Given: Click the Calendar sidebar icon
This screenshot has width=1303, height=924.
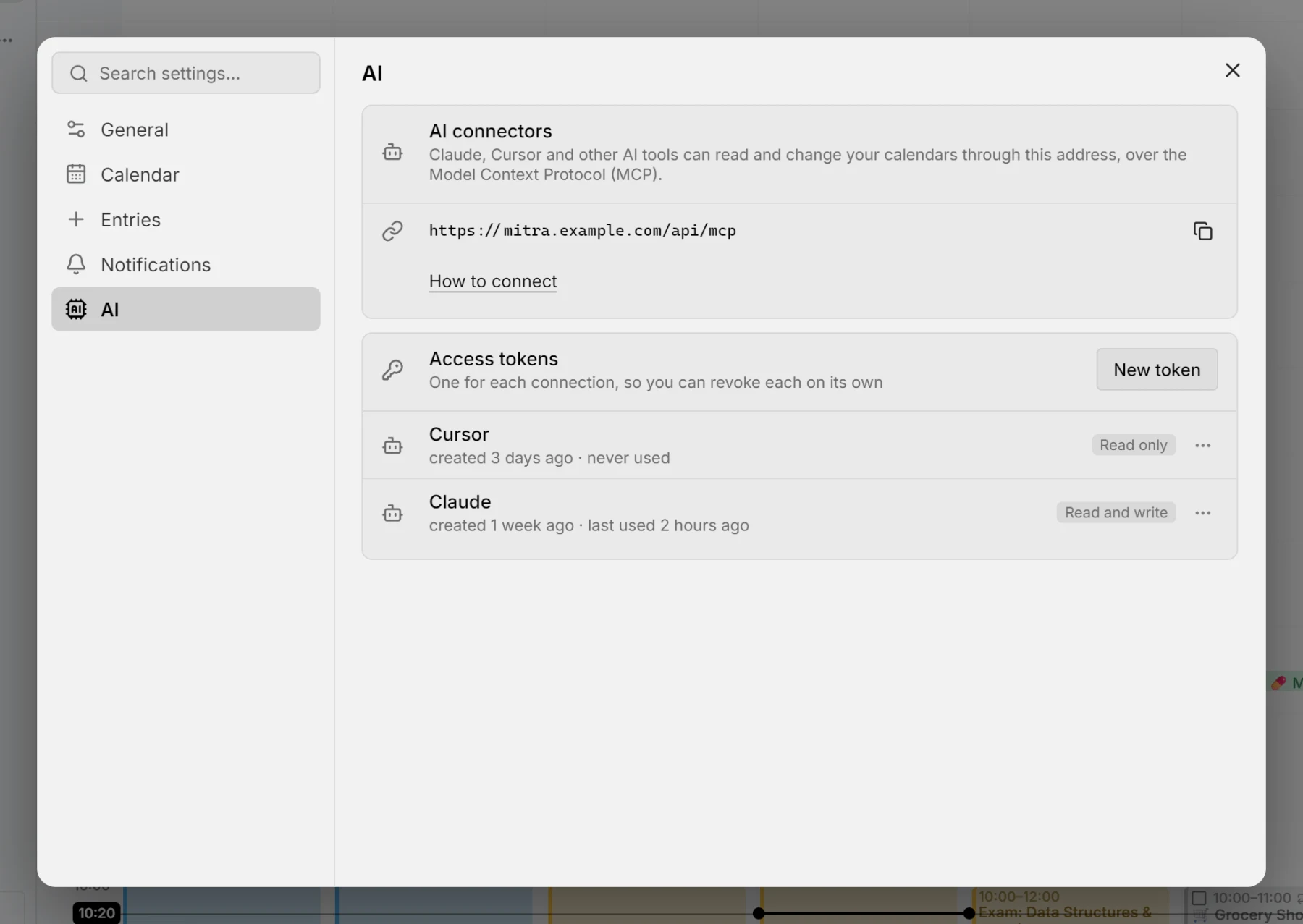Looking at the screenshot, I should [x=76, y=174].
